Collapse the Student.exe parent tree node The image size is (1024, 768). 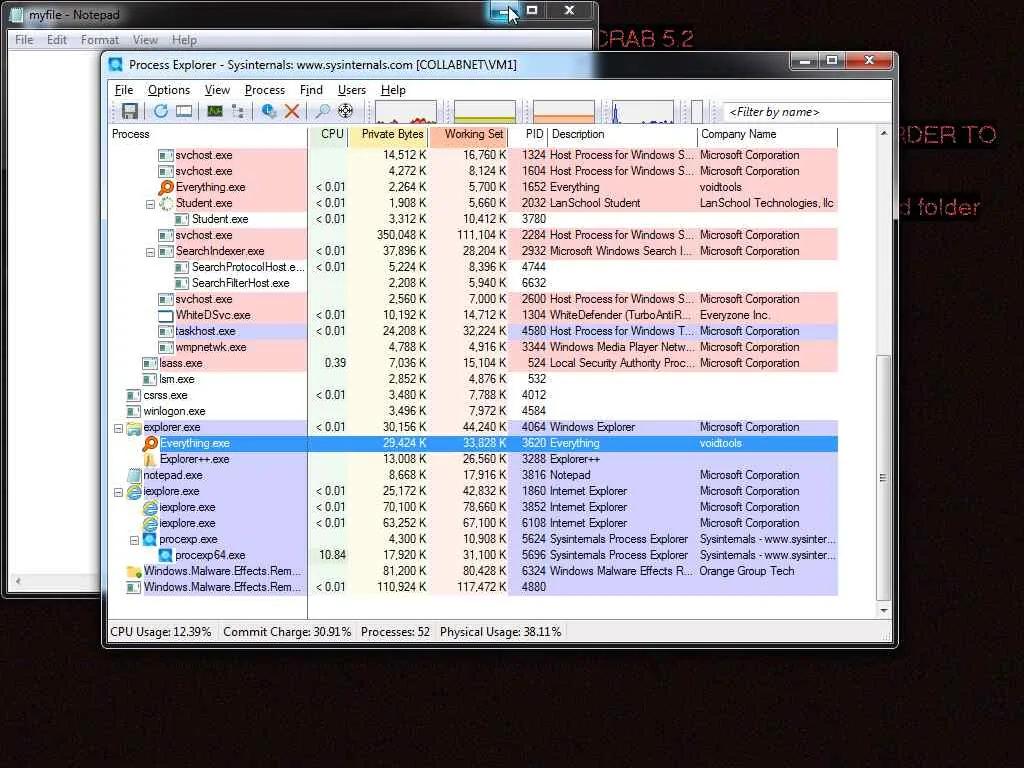tap(150, 204)
